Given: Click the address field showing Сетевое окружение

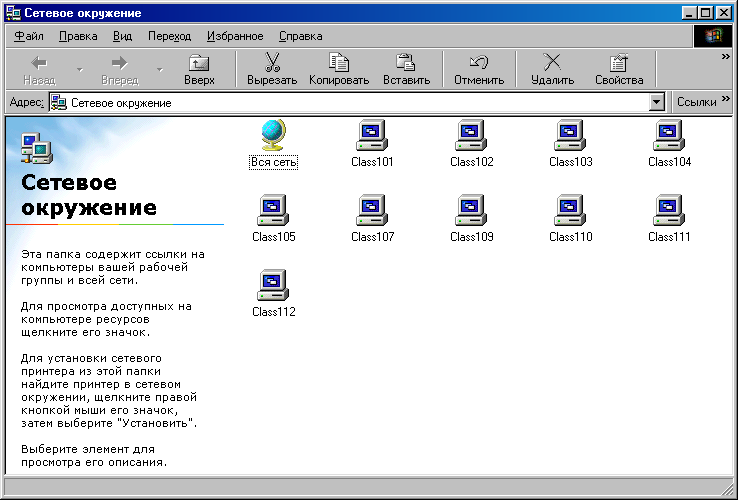Looking at the screenshot, I should [350, 102].
